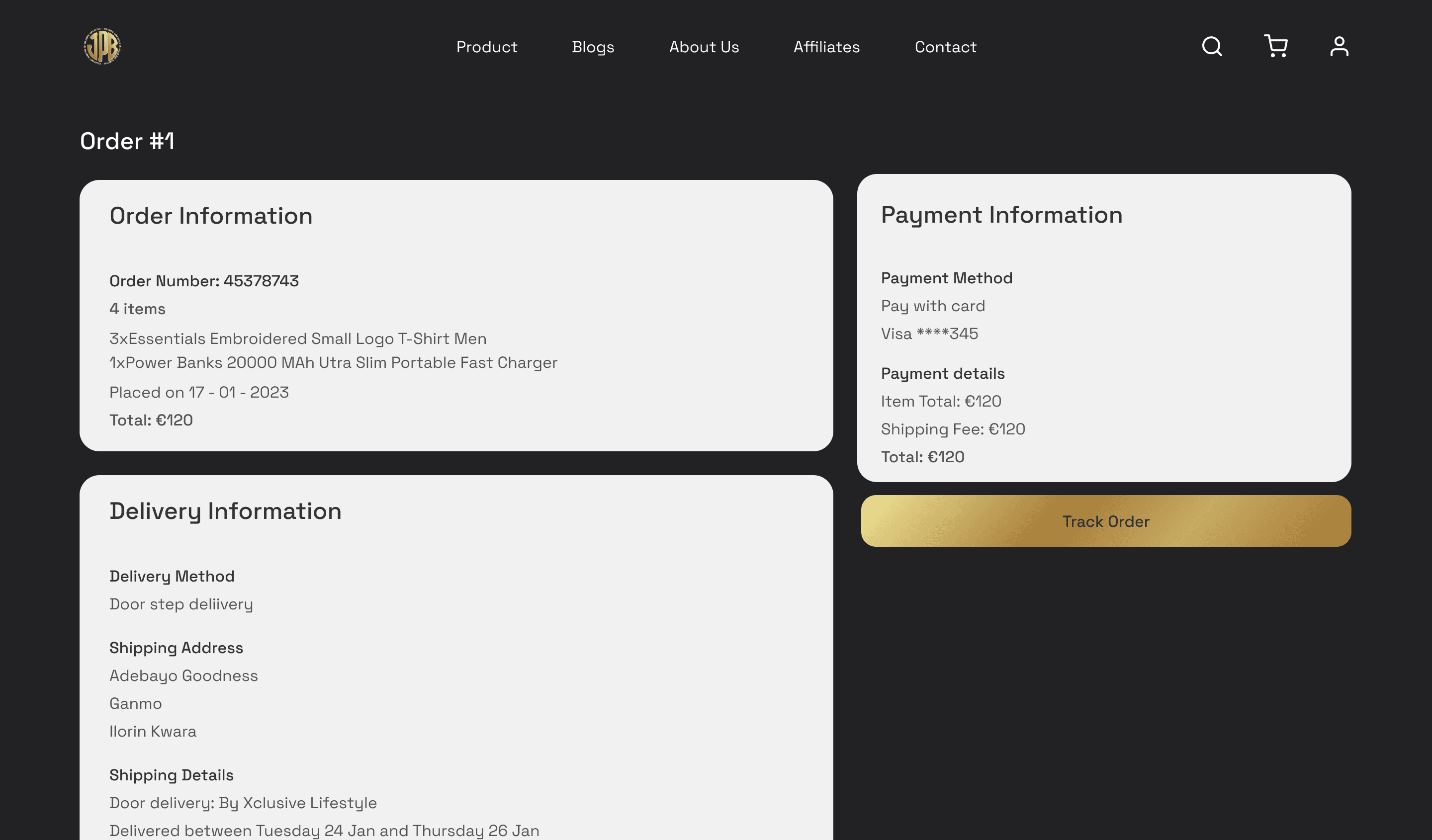Click the Track Order button

click(1105, 521)
